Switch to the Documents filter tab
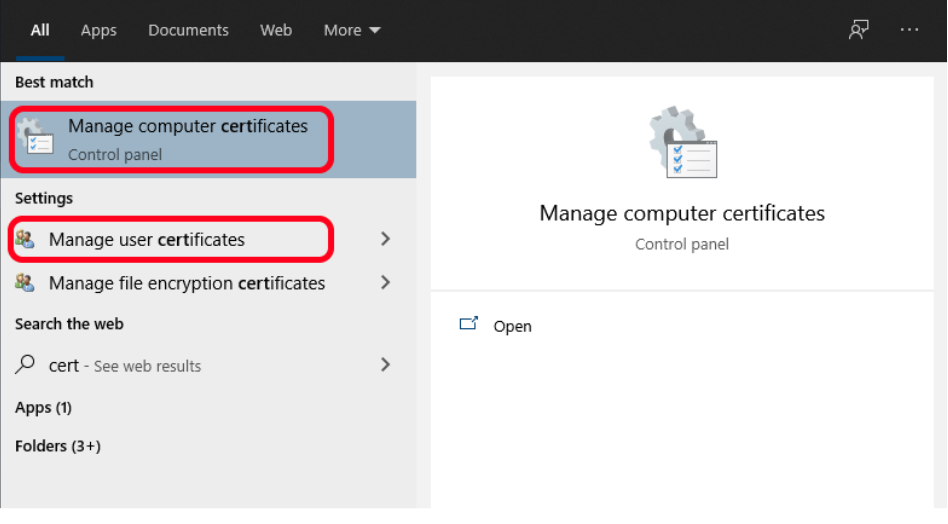Image resolution: width=948 pixels, height=524 pixels. (188, 30)
